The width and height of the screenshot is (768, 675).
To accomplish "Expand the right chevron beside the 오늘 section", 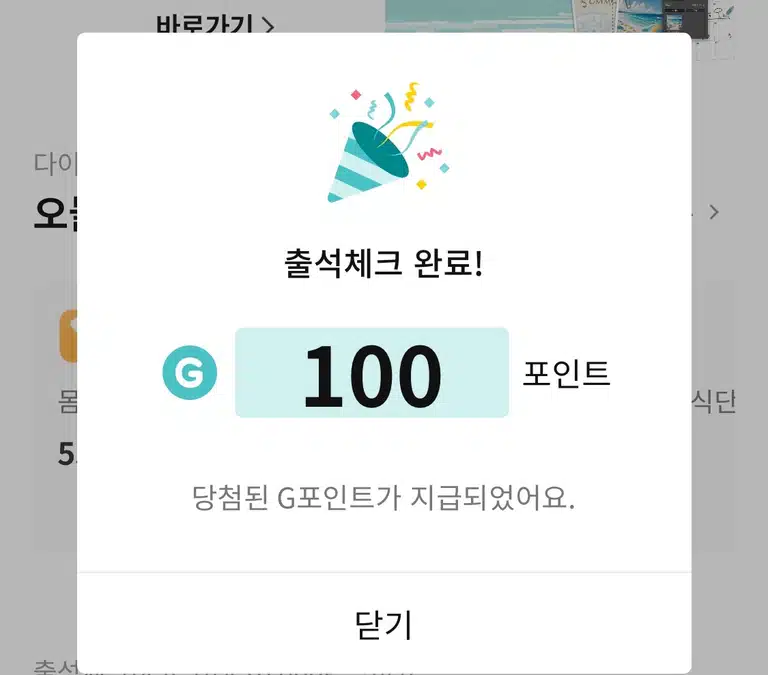I will (x=714, y=212).
